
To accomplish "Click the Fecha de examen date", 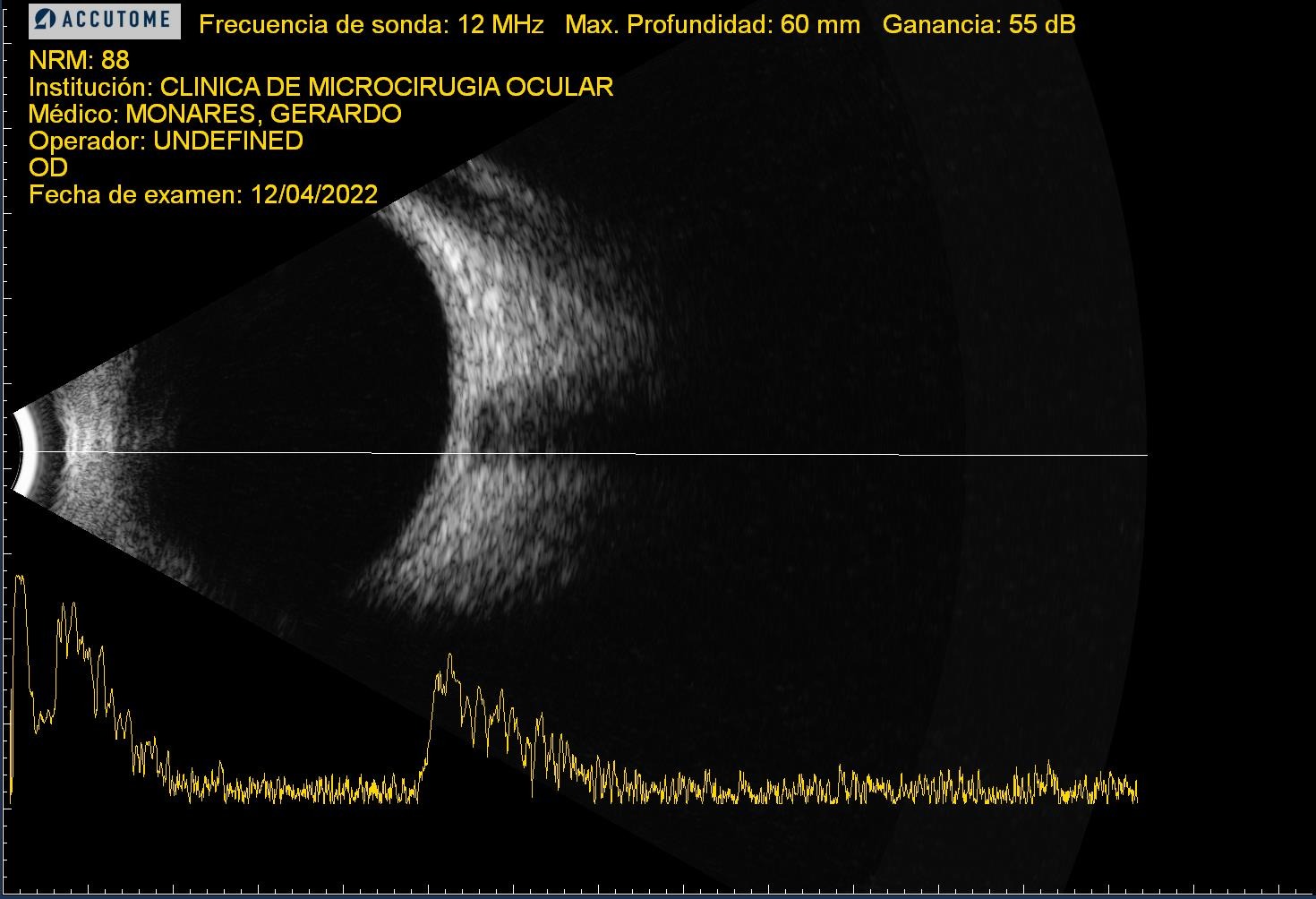I will click(203, 195).
